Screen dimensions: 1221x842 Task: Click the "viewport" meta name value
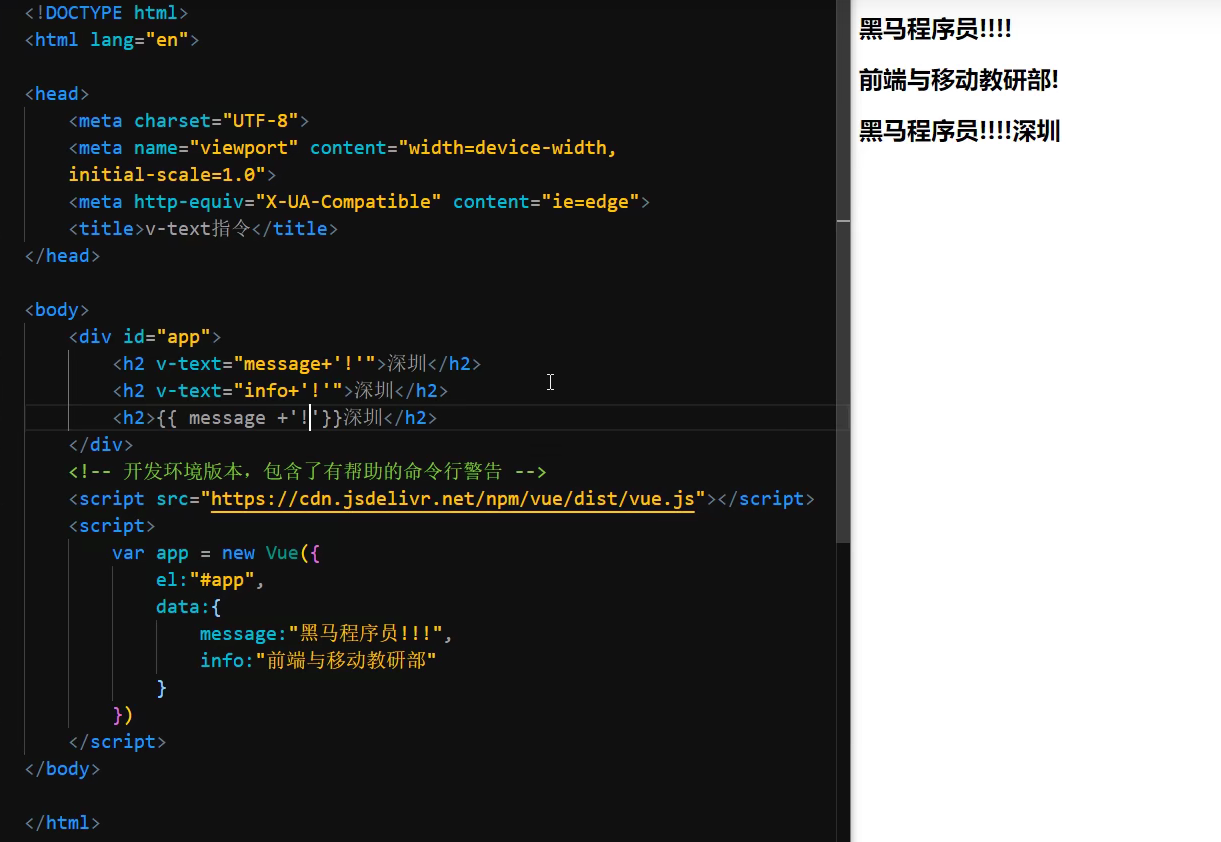244,148
